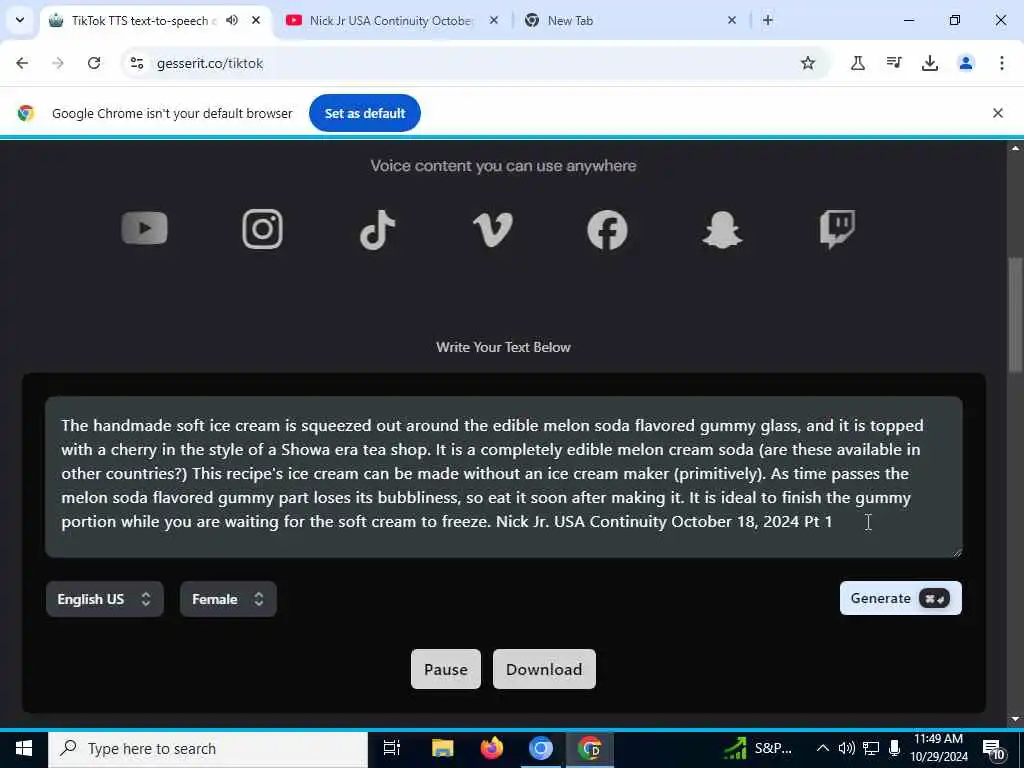View site information icon beside the URL
This screenshot has height=768, width=1024.
coord(136,63)
